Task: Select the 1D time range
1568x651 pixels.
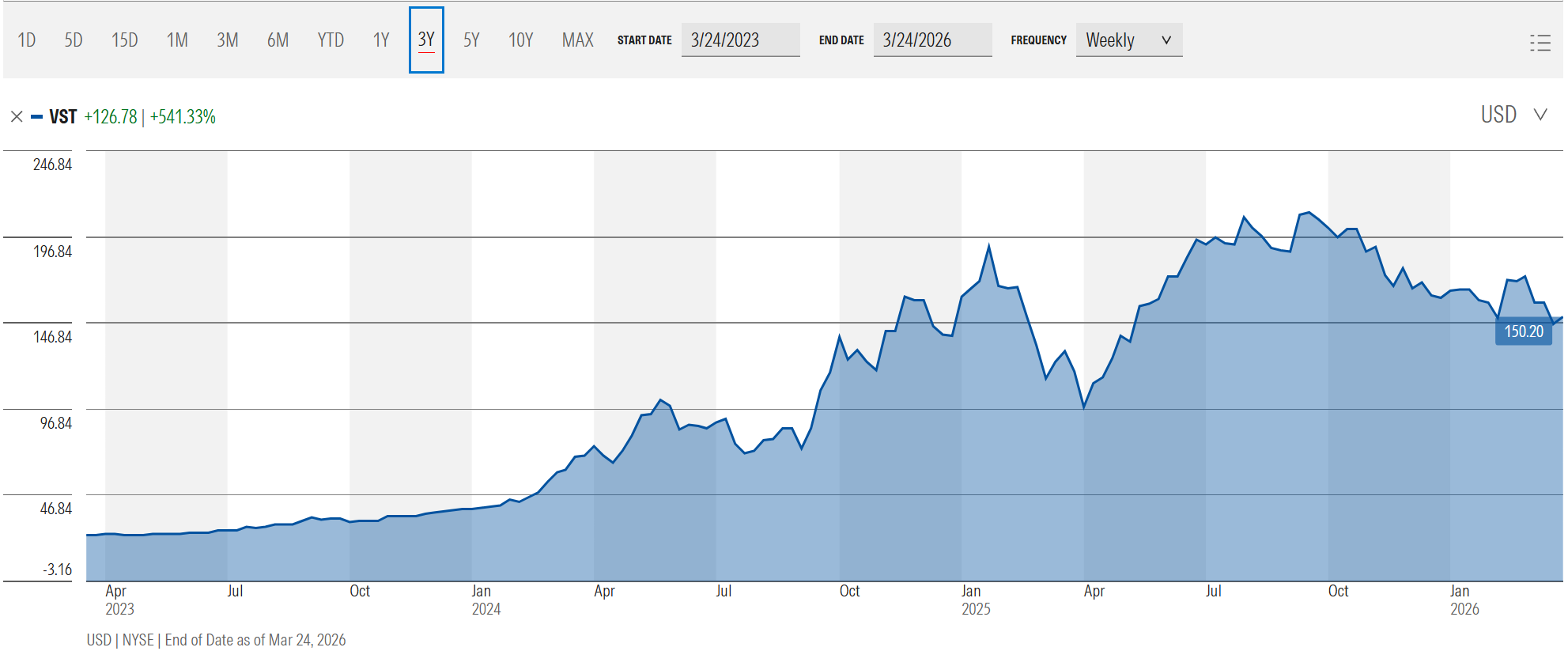Action: point(27,40)
